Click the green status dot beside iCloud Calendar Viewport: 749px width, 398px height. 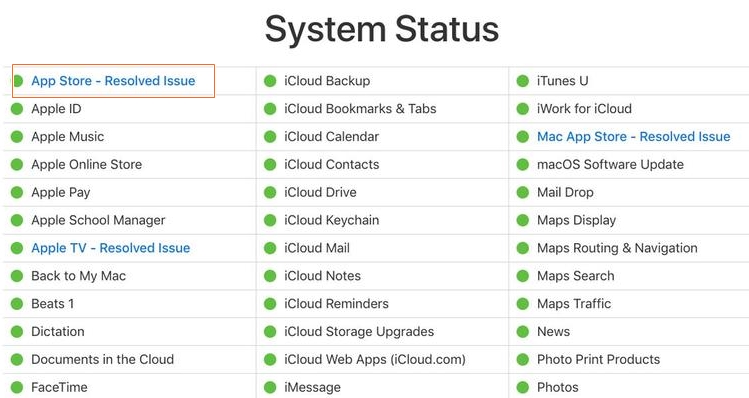[x=270, y=137]
